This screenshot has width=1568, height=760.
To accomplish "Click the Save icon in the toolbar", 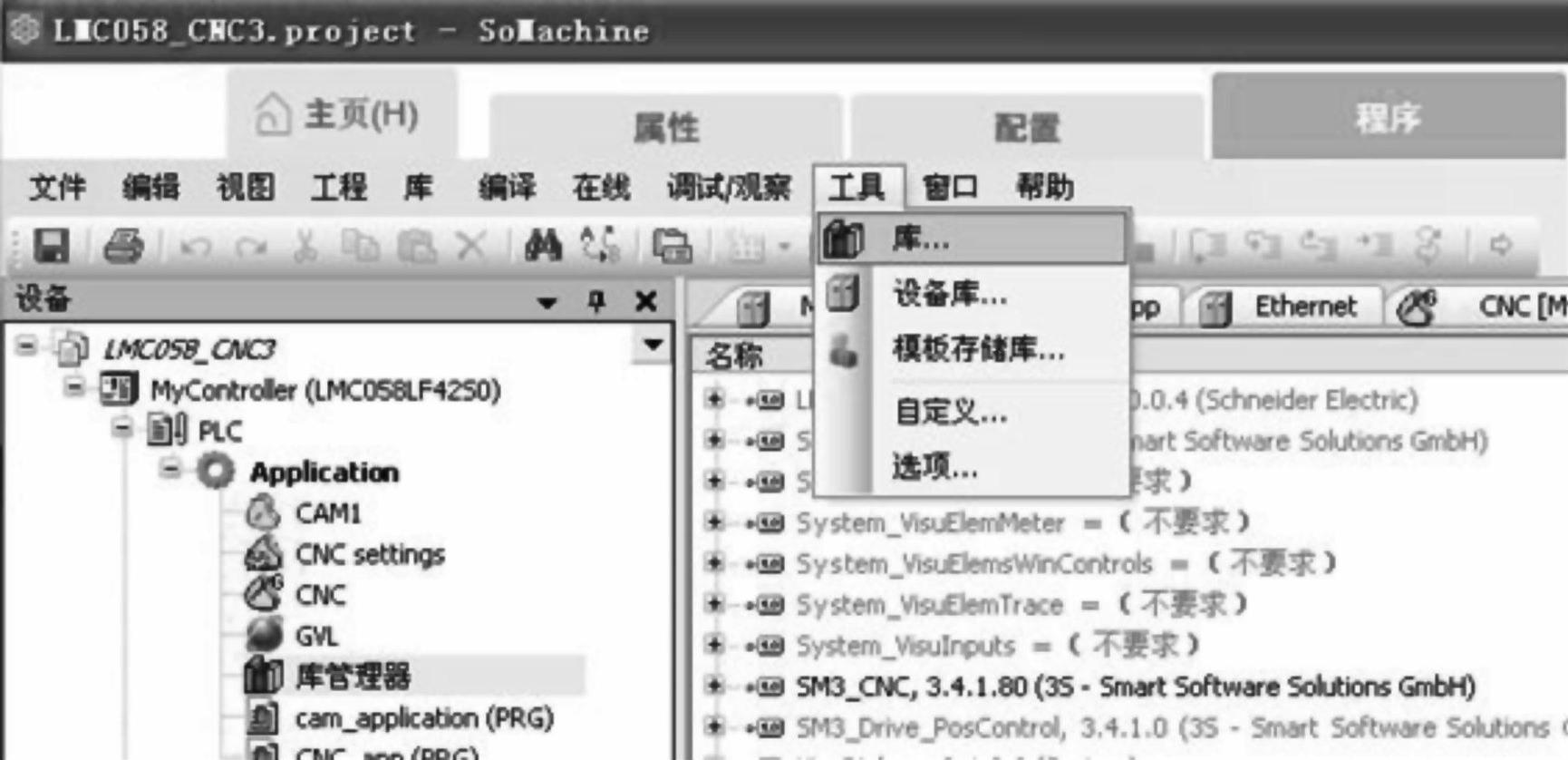I will point(51,246).
